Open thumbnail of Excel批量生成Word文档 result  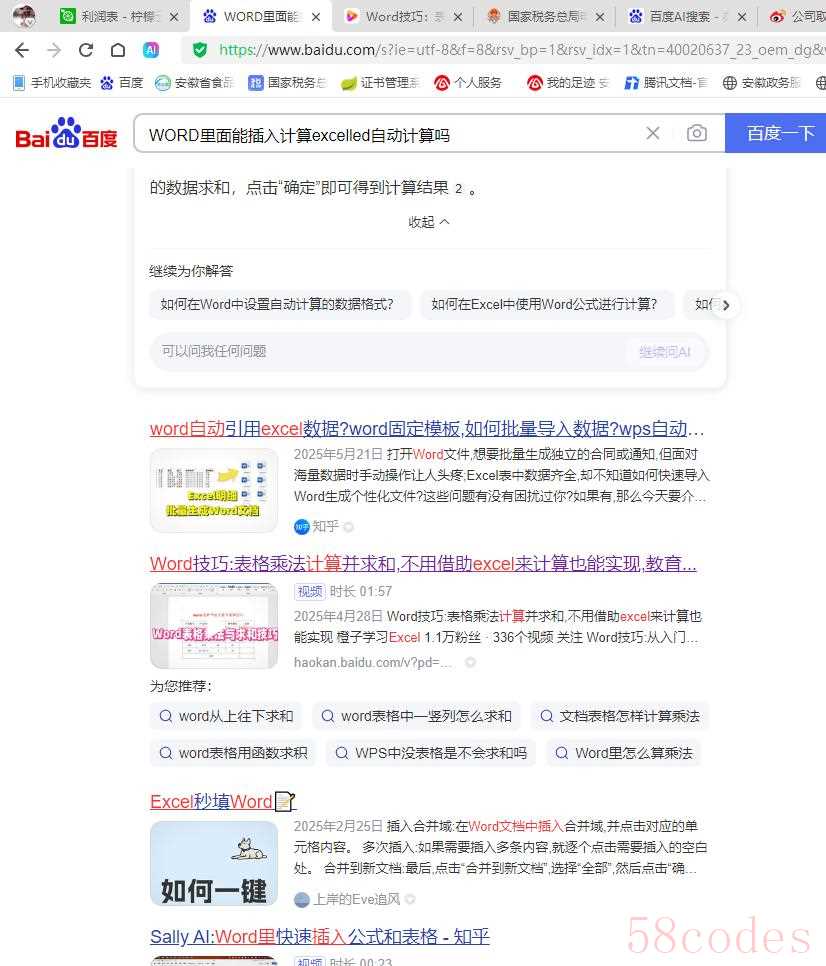214,490
